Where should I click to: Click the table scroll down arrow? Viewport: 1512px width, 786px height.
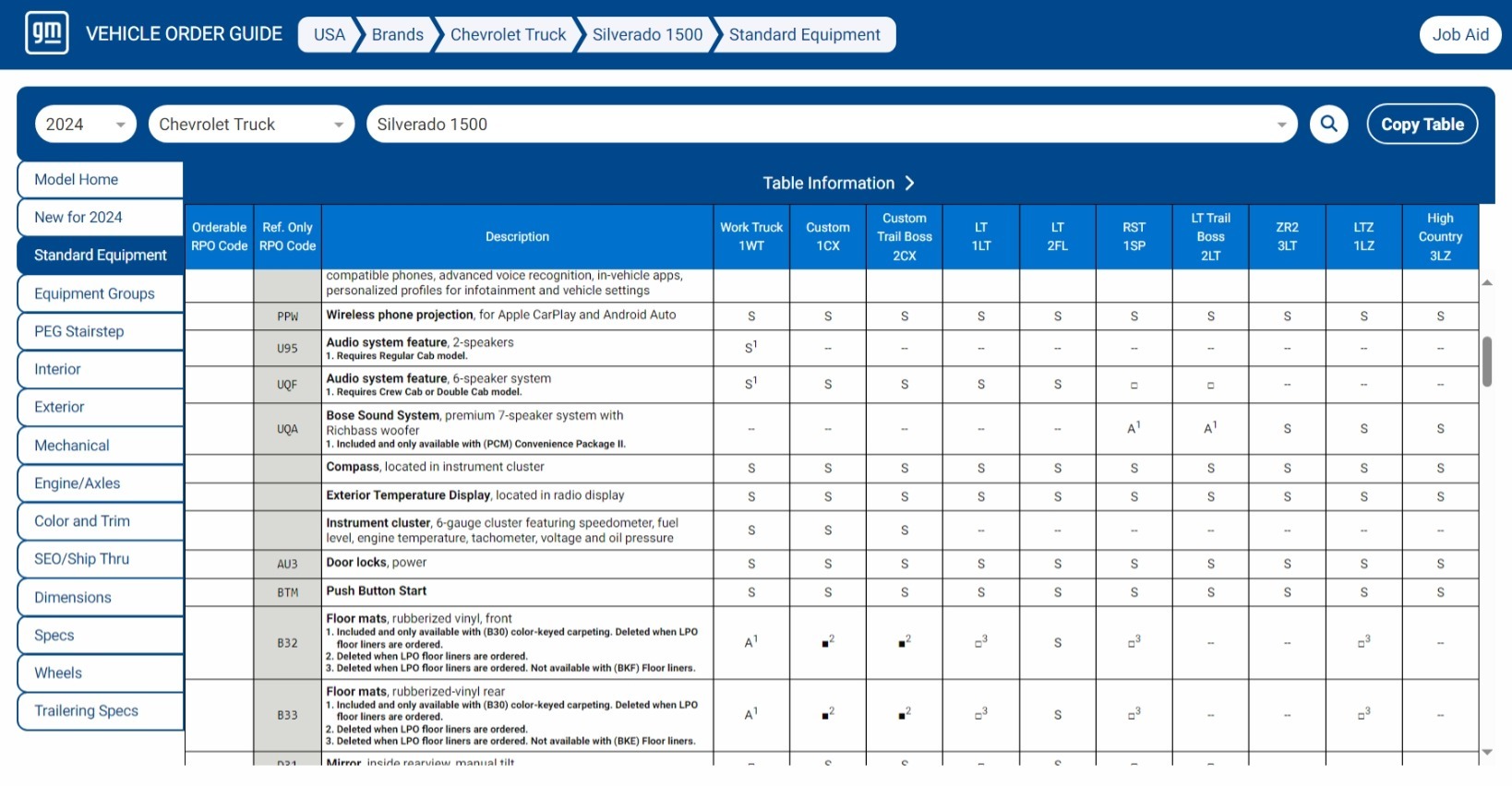(1487, 752)
